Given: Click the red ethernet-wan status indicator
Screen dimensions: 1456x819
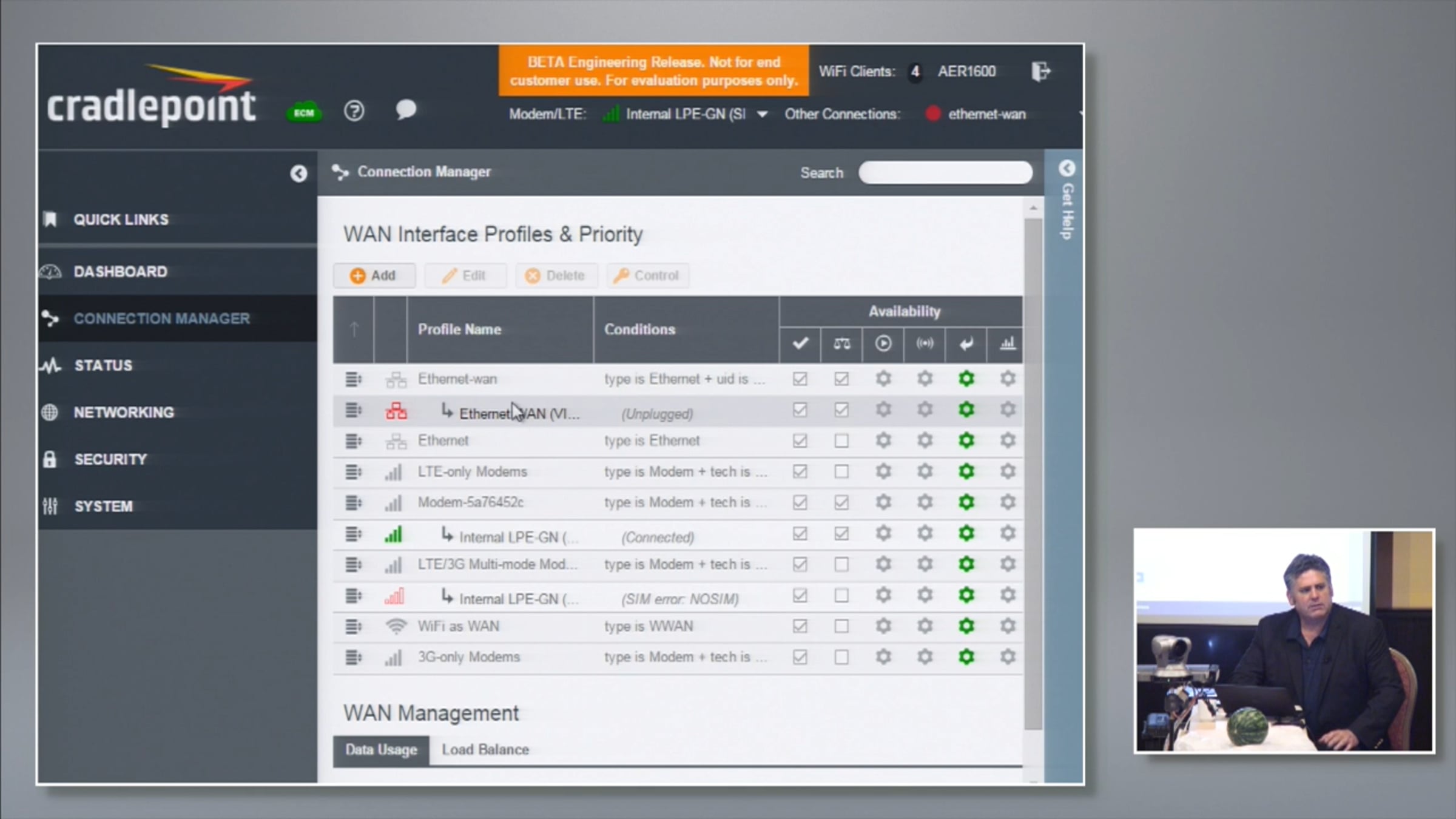Looking at the screenshot, I should pos(933,114).
